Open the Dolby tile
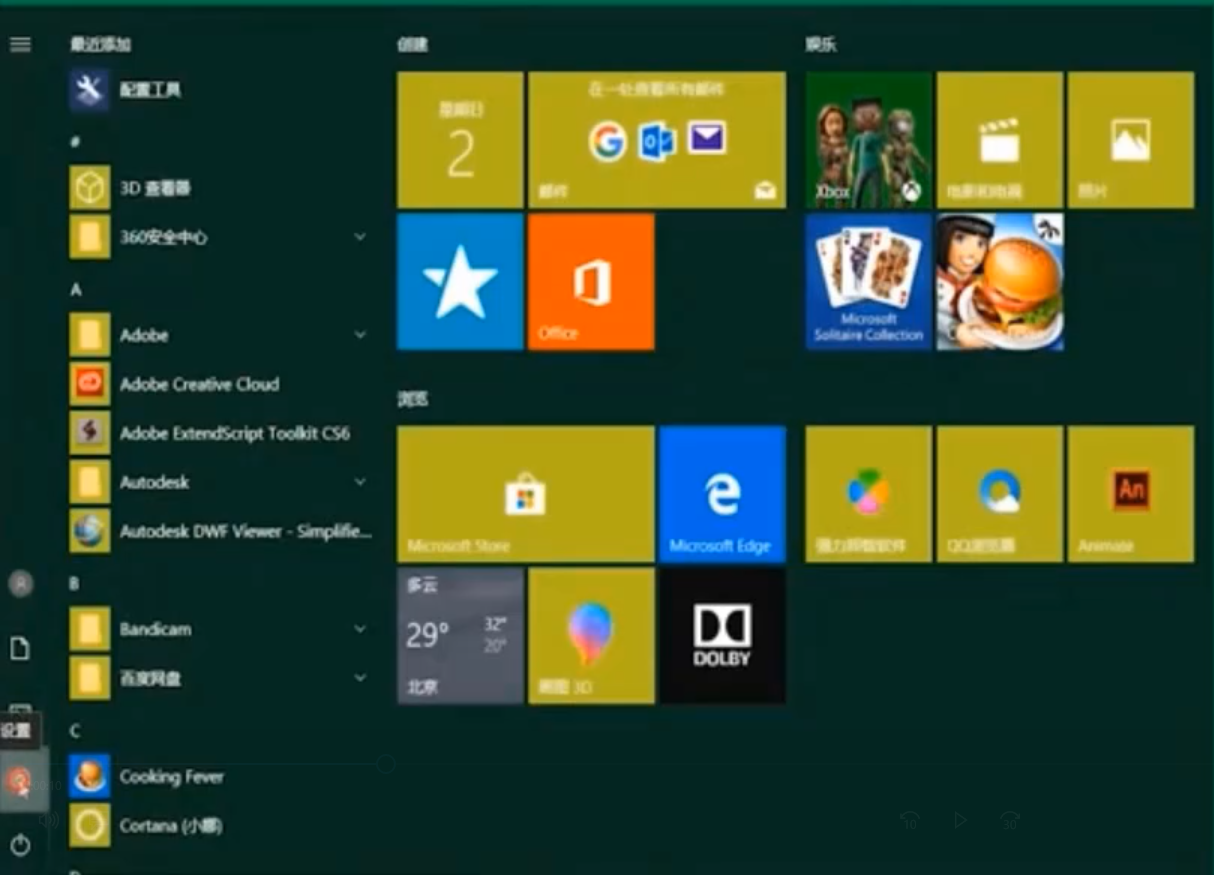Screen dimensions: 1214x875 [x=722, y=636]
